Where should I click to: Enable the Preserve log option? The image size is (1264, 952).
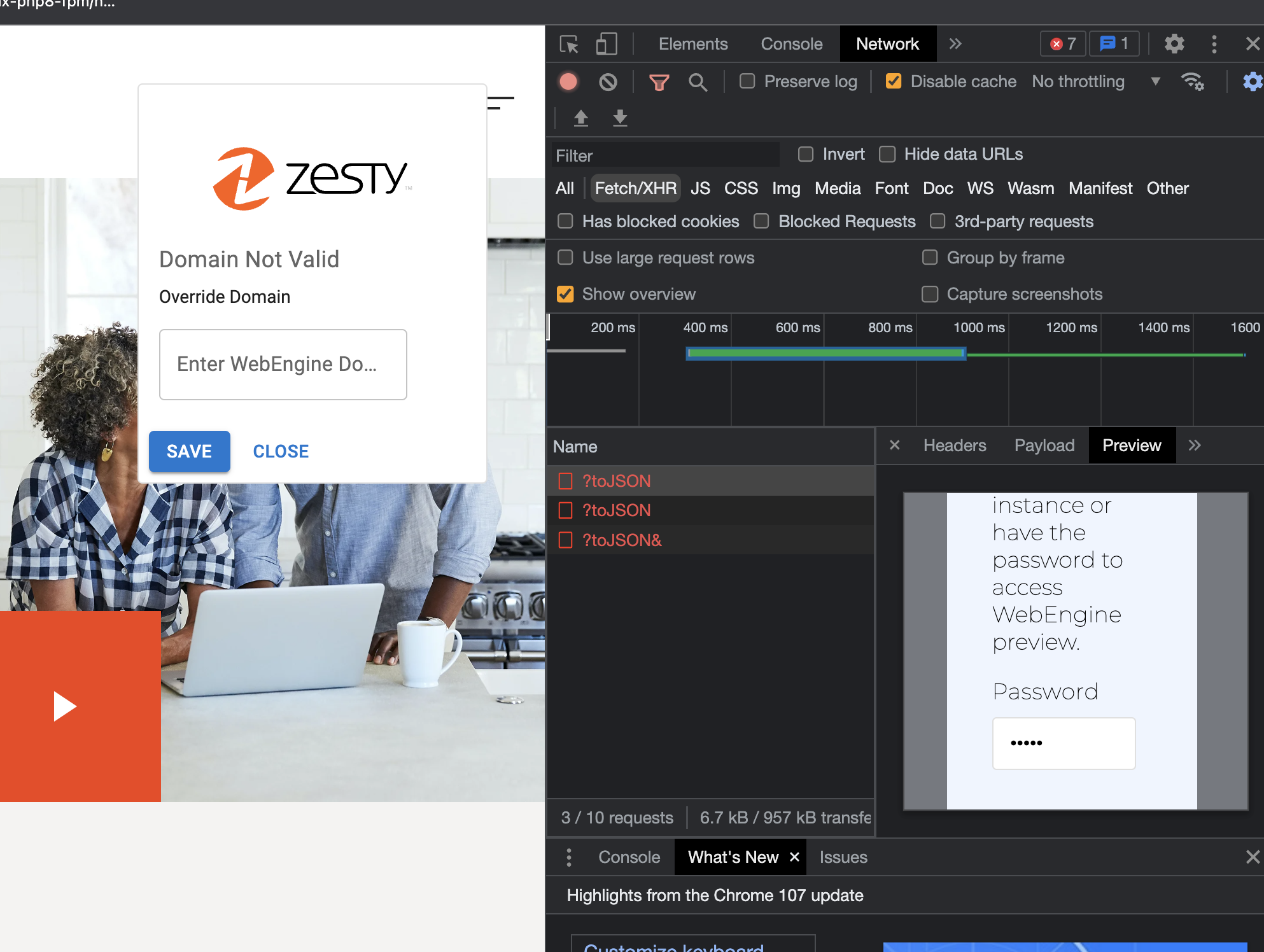click(747, 81)
